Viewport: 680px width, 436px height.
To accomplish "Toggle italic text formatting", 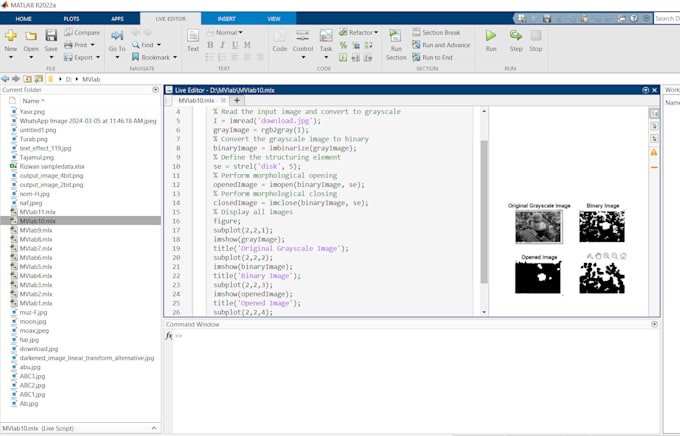I will tap(222, 45).
